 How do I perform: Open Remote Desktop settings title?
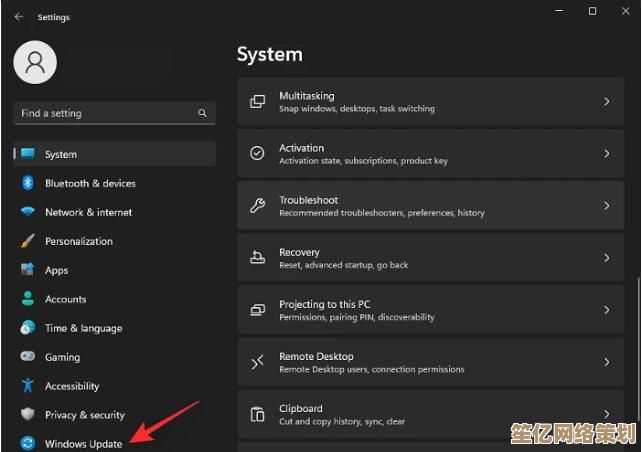[x=316, y=356]
